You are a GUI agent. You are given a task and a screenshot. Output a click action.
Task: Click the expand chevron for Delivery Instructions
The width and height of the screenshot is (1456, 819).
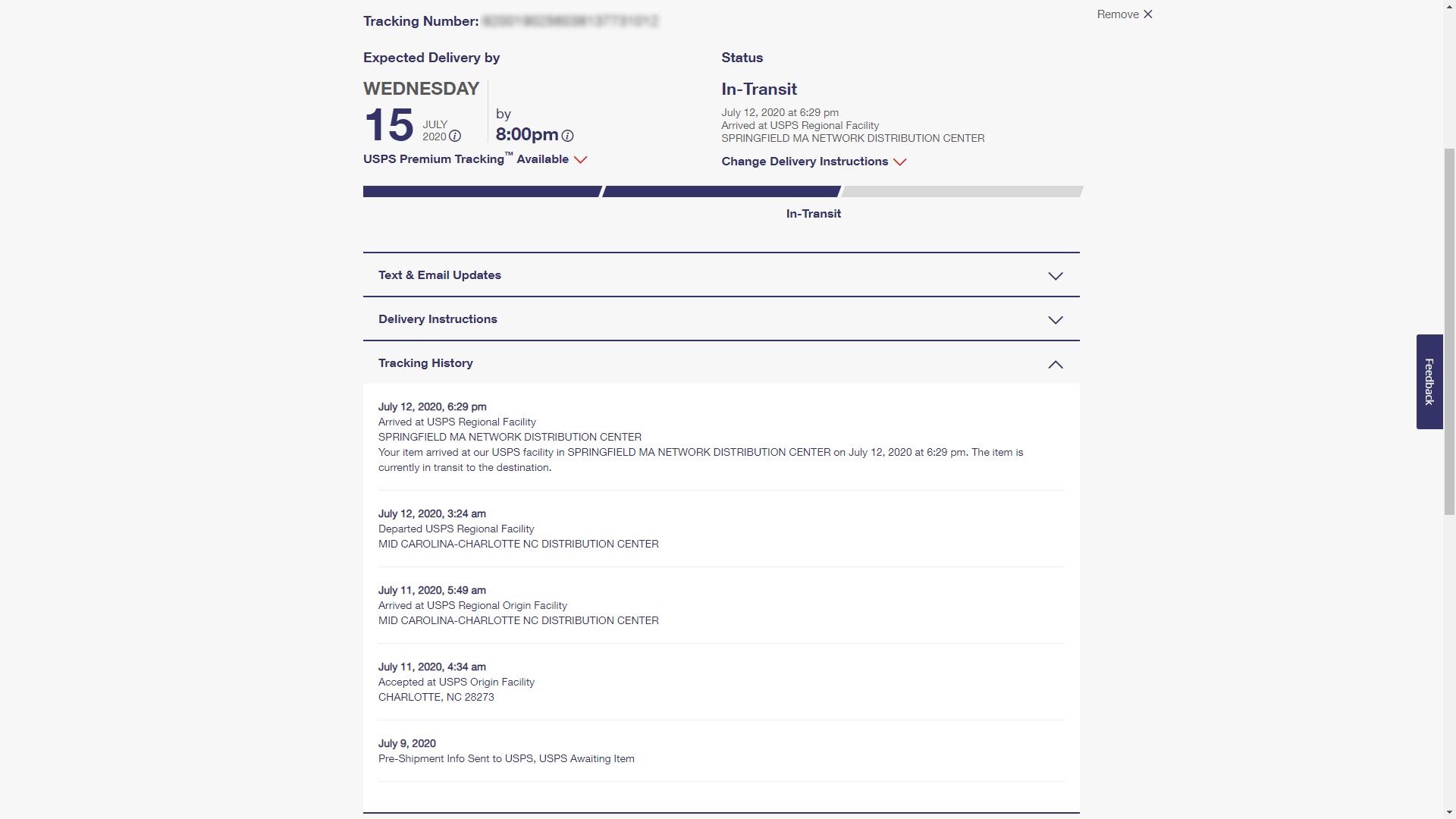coord(1055,320)
